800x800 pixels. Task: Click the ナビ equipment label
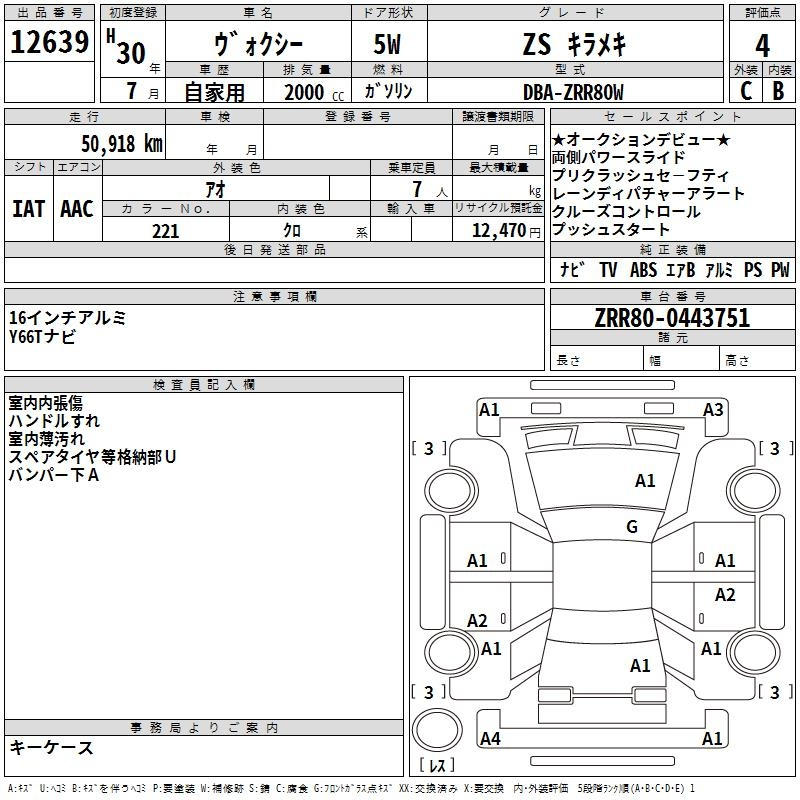(572, 270)
